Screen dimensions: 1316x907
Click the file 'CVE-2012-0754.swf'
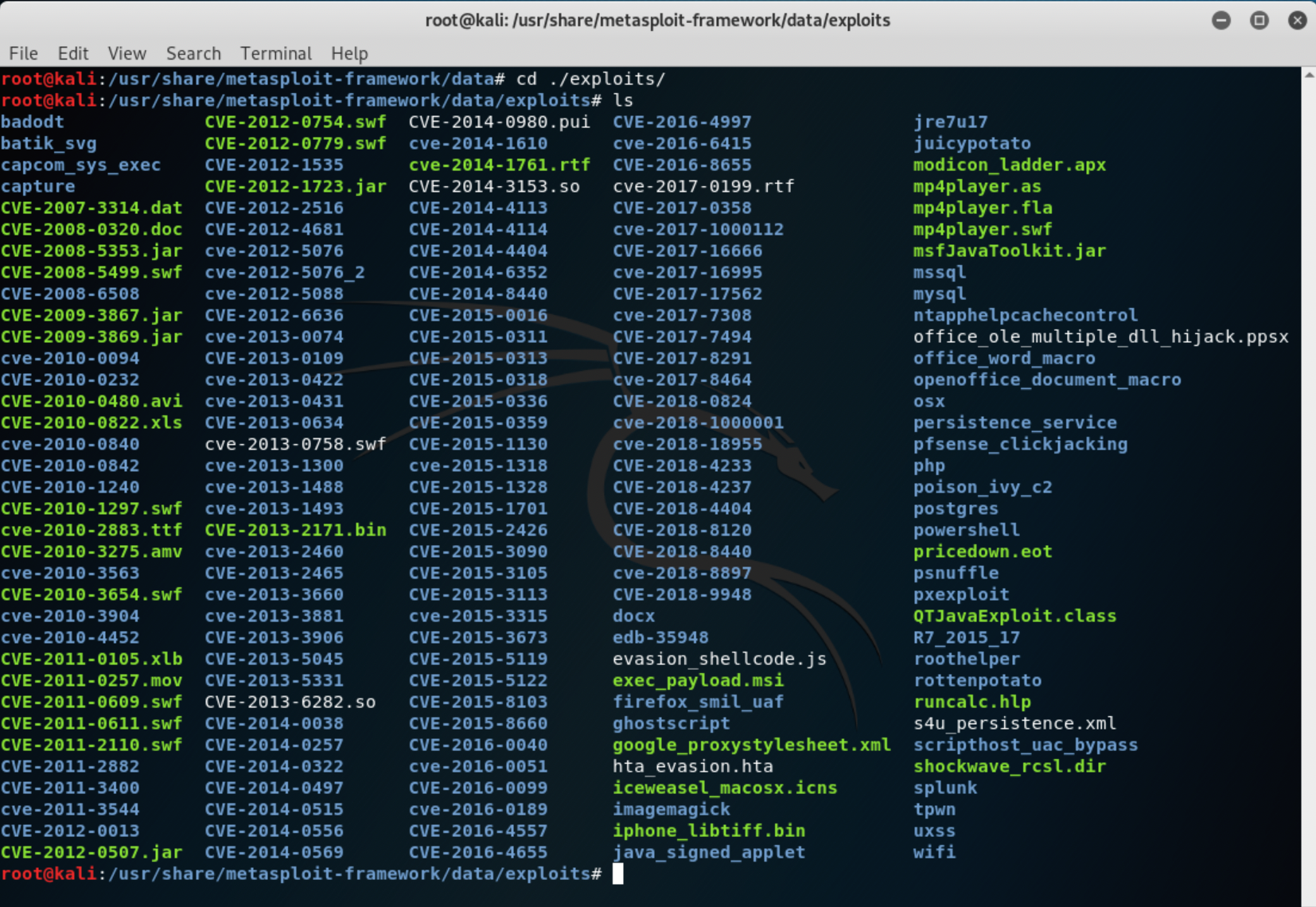pos(295,122)
